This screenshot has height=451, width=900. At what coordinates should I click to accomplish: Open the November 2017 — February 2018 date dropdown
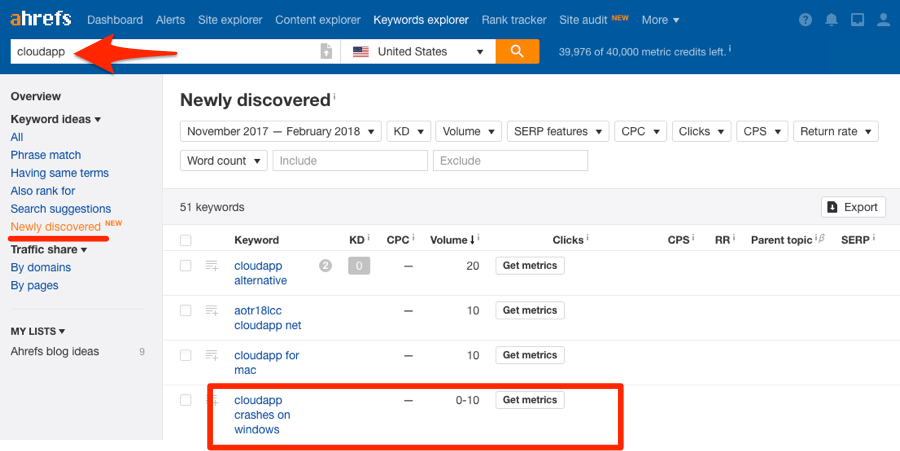coord(281,131)
